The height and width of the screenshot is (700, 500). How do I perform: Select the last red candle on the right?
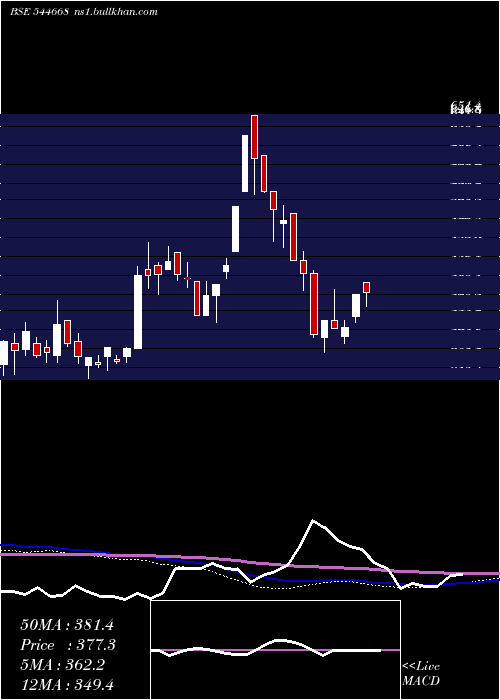367,288
